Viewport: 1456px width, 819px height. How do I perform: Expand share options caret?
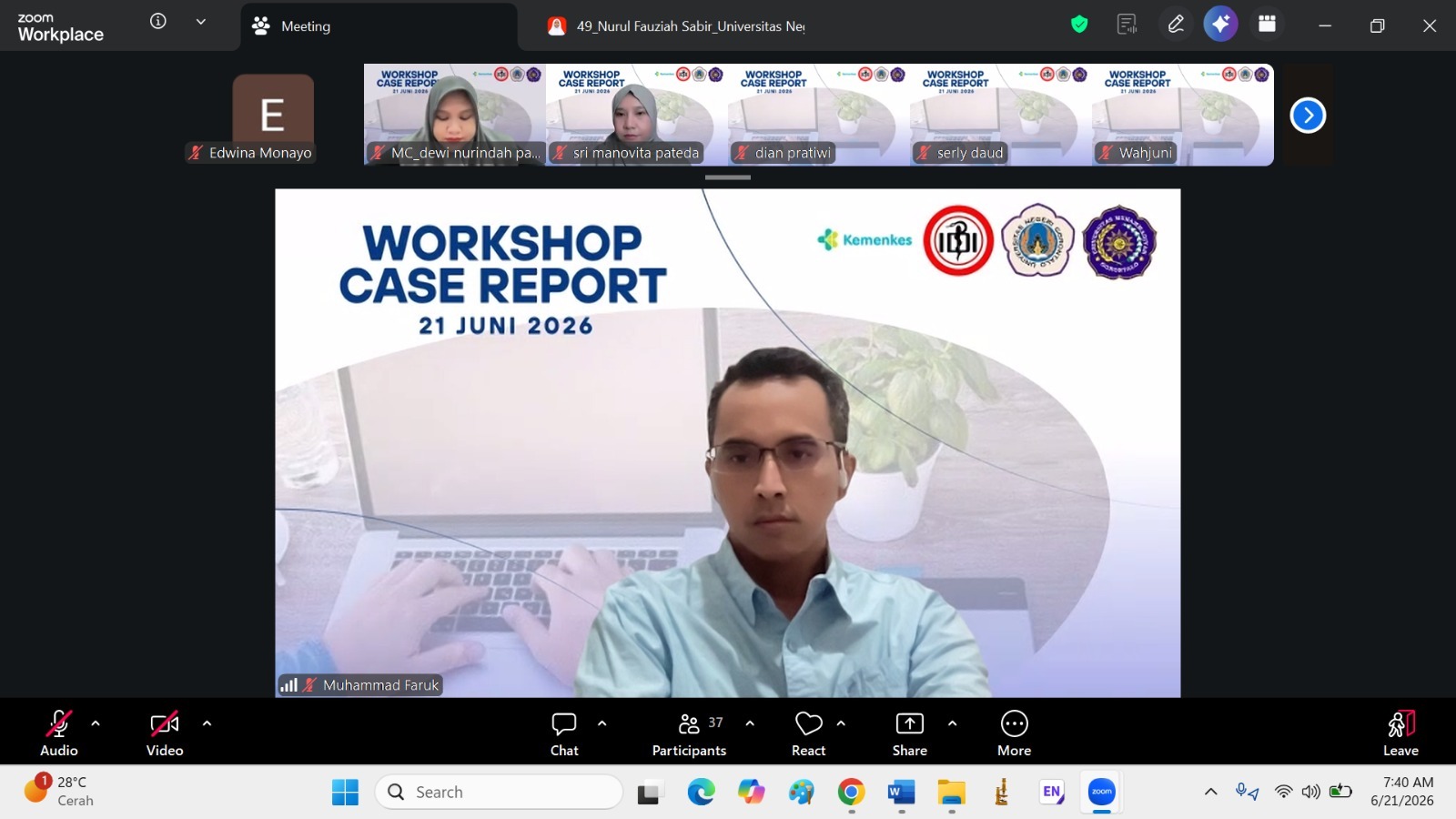(952, 723)
